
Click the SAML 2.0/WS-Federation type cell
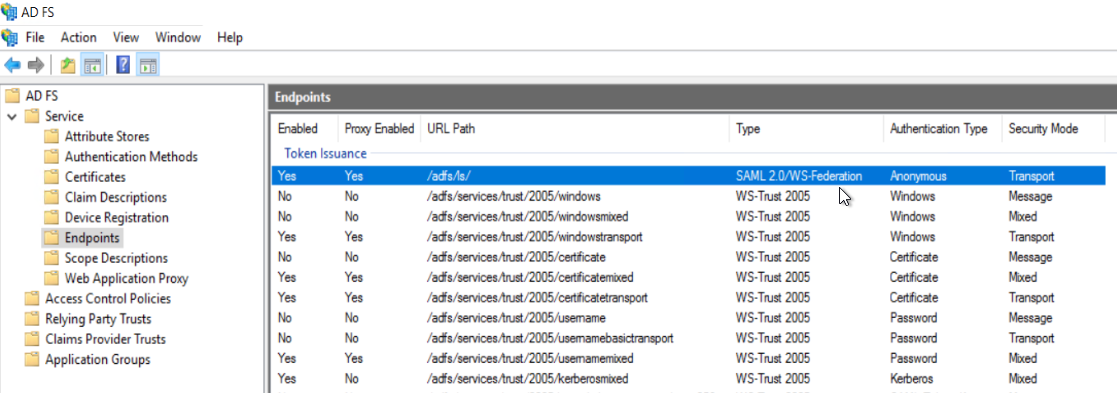pos(799,176)
